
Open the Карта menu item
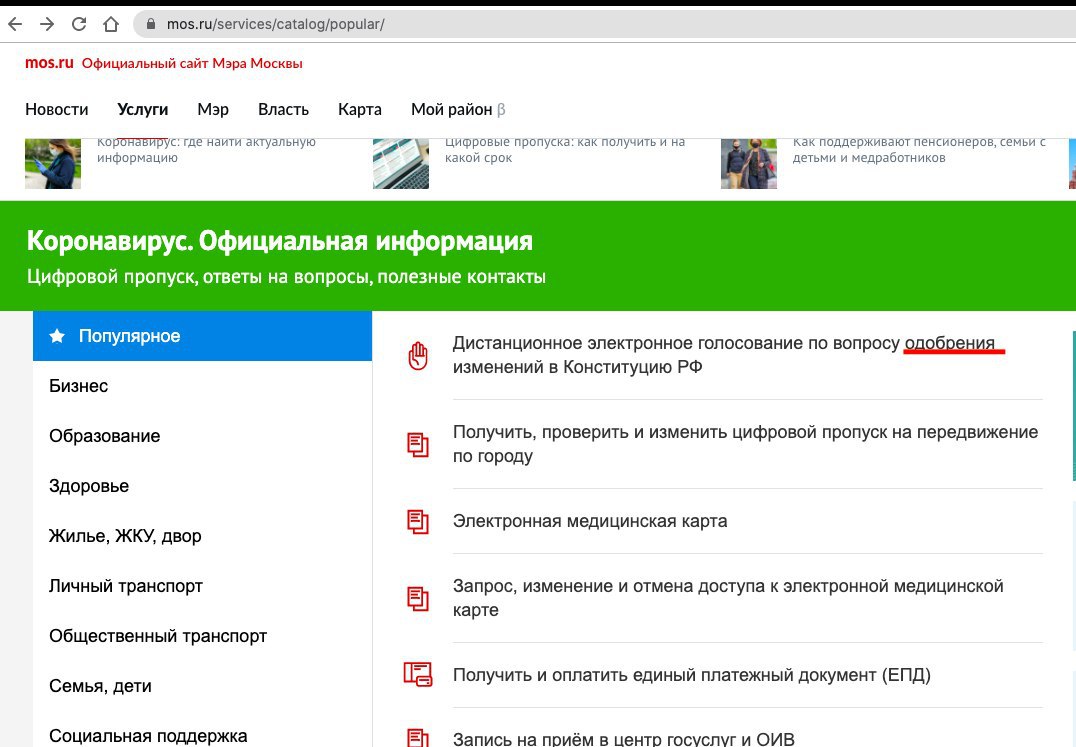click(360, 110)
